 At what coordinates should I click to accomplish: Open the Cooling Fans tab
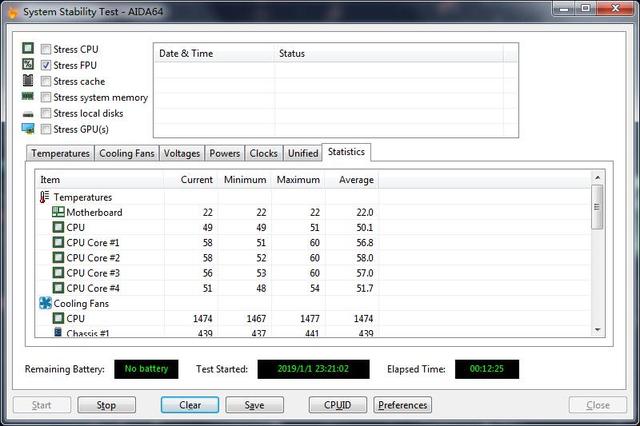click(x=127, y=153)
